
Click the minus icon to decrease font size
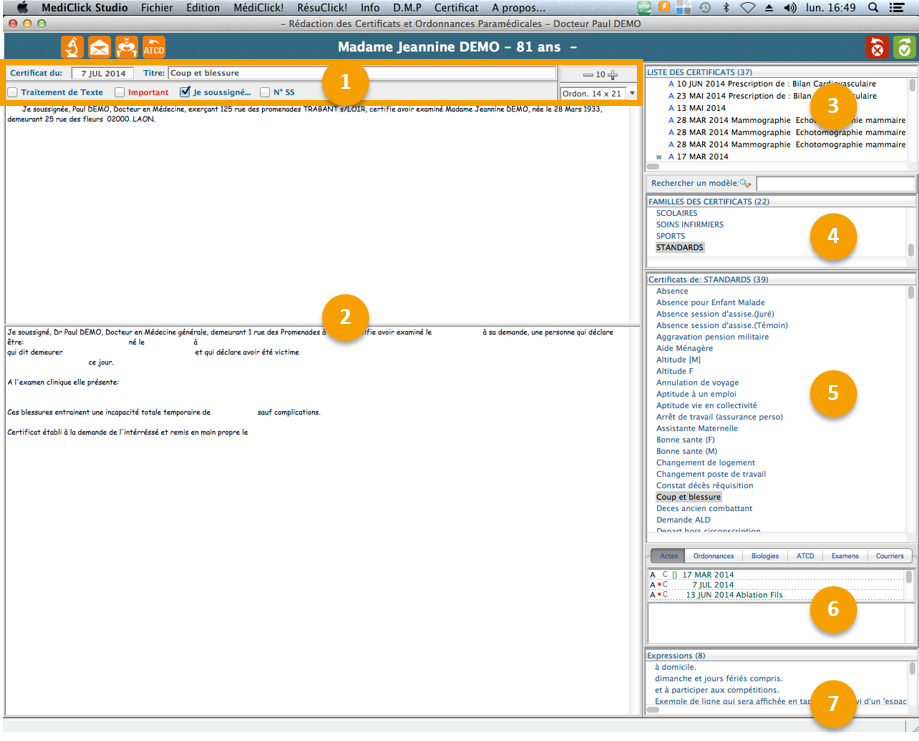(588, 74)
